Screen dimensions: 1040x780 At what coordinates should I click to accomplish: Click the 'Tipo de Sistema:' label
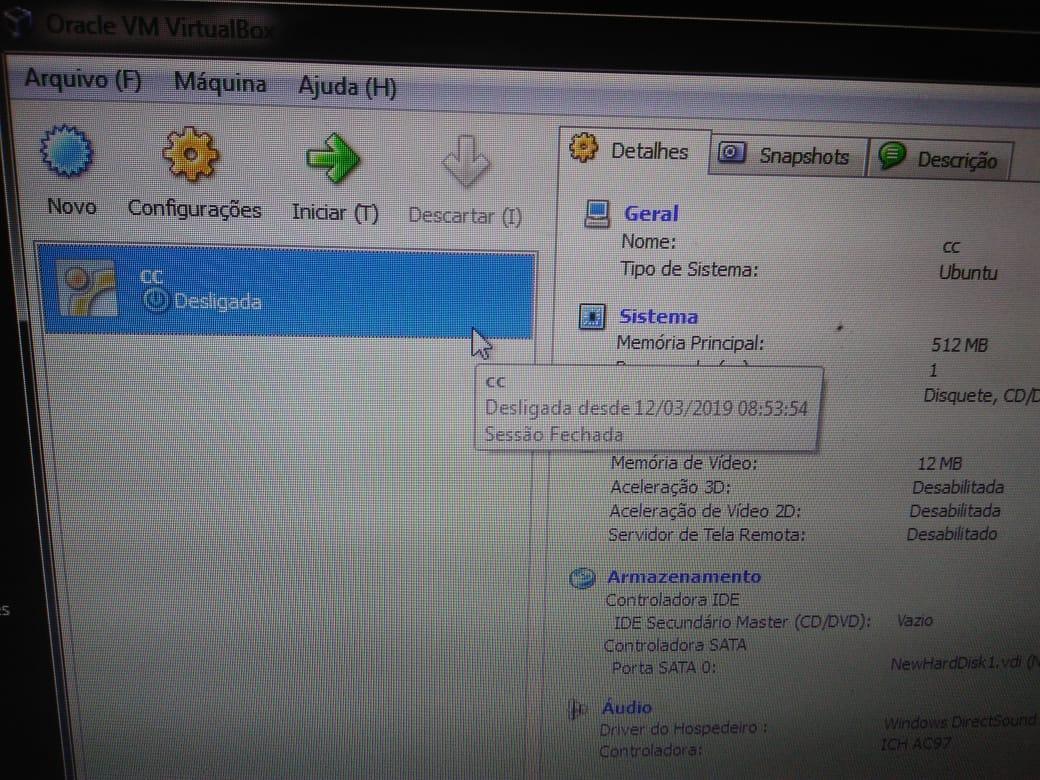coord(688,269)
